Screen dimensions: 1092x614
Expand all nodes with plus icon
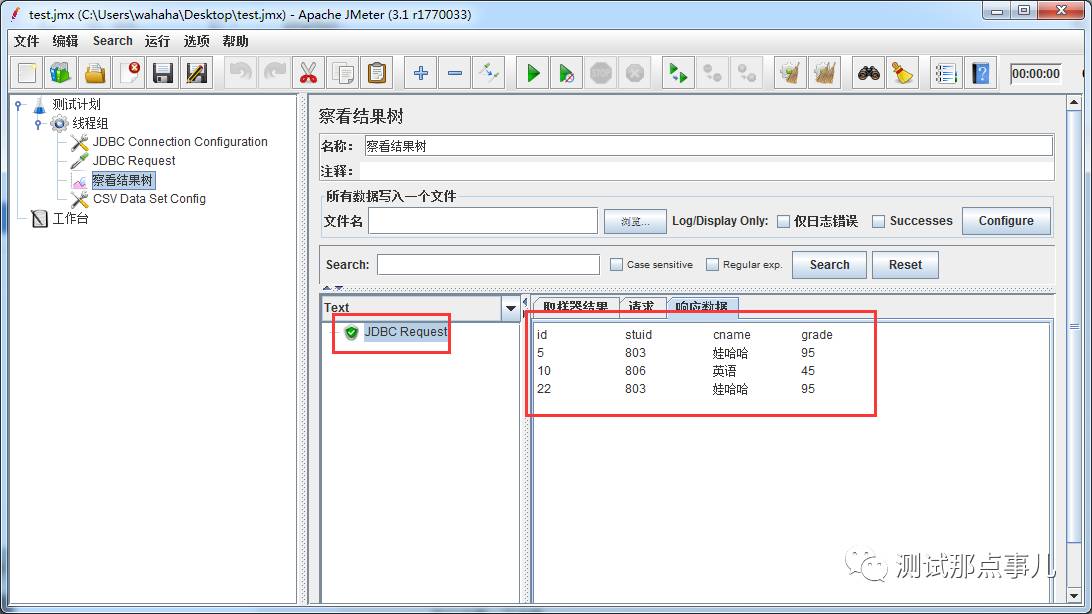tap(421, 73)
